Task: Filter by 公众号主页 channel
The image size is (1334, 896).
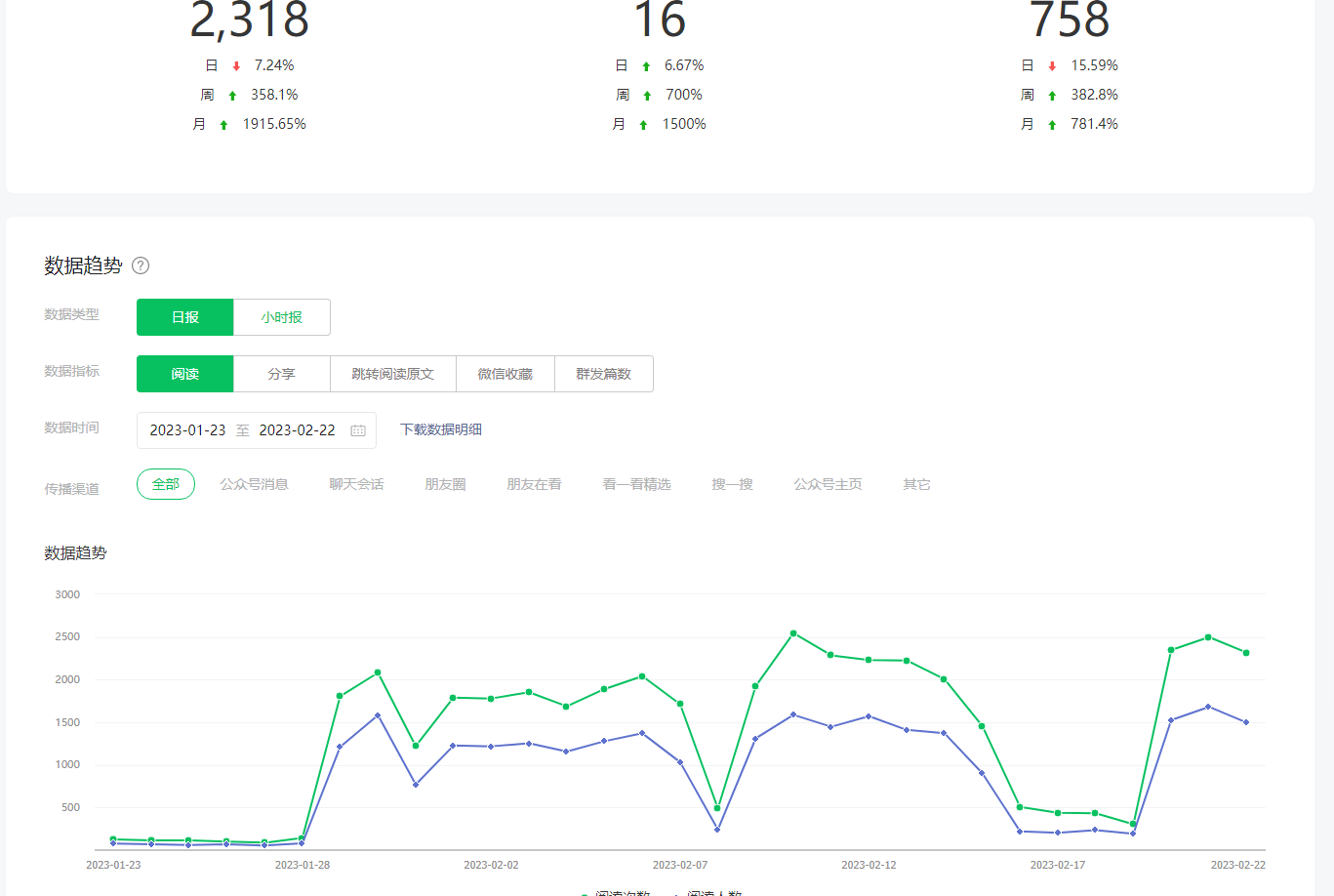Action: 828,484
